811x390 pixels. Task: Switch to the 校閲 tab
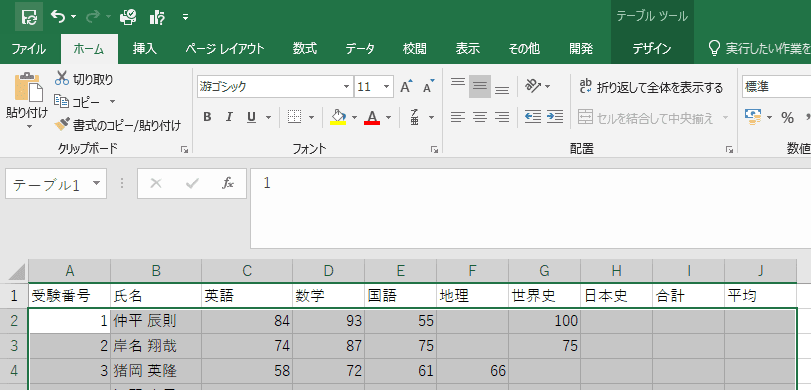tap(414, 49)
